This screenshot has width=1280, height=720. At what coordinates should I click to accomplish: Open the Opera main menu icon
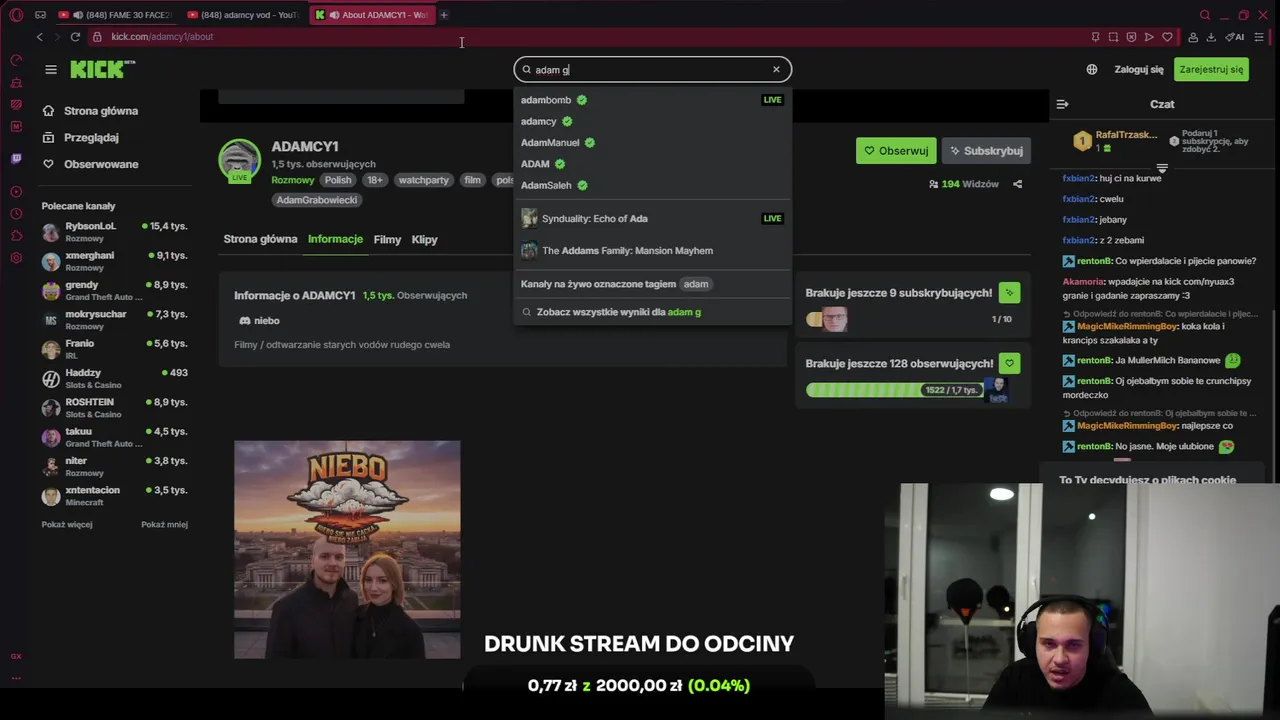[x=15, y=15]
